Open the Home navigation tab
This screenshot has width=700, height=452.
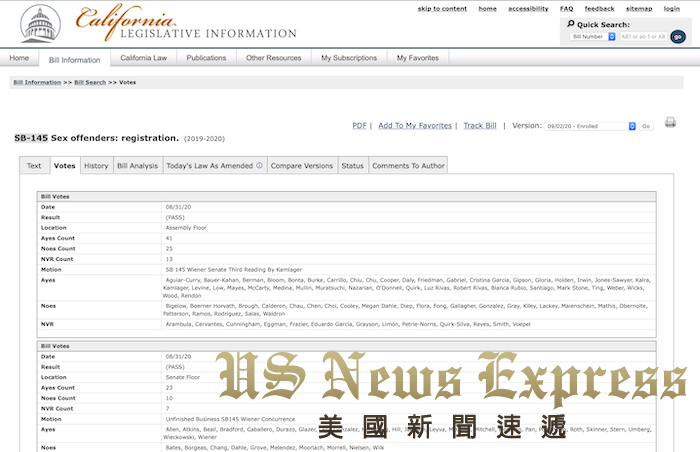click(19, 58)
